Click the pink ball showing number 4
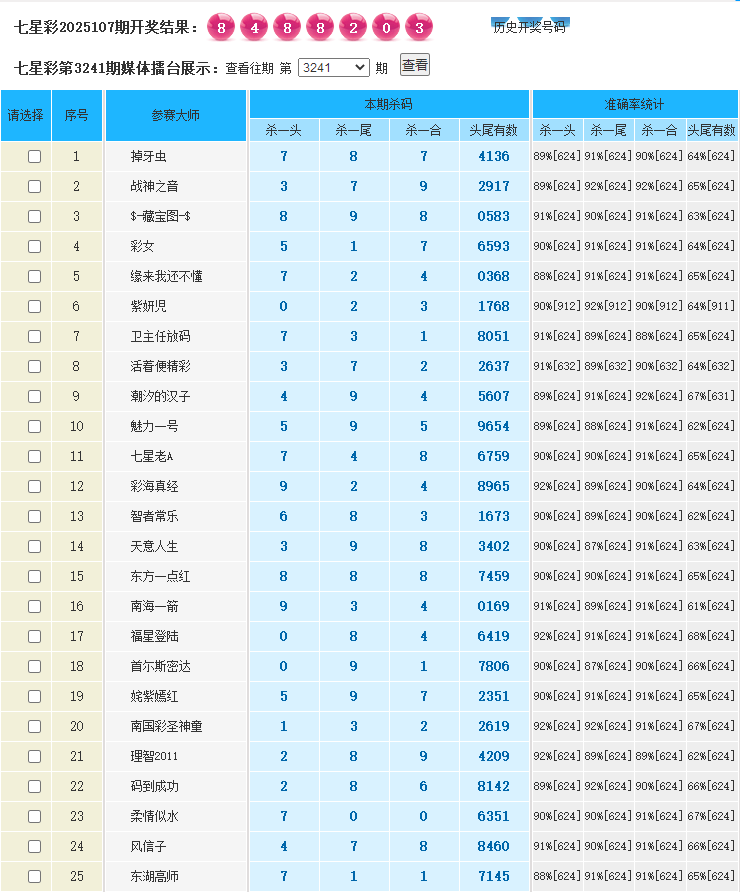Image resolution: width=740 pixels, height=892 pixels. (254, 27)
